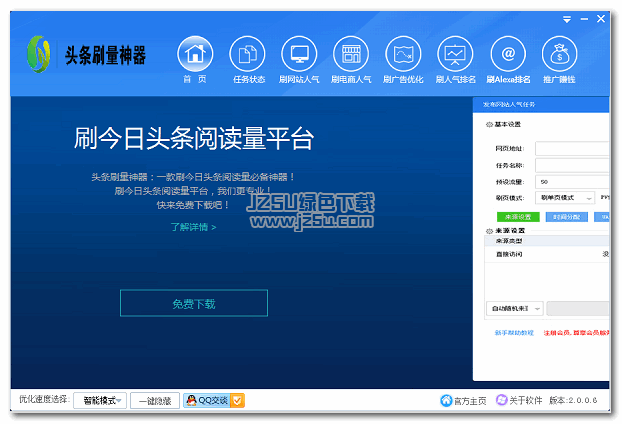Switch to 时间分配 tab
Screen dimensions: 622x424
[566, 217]
